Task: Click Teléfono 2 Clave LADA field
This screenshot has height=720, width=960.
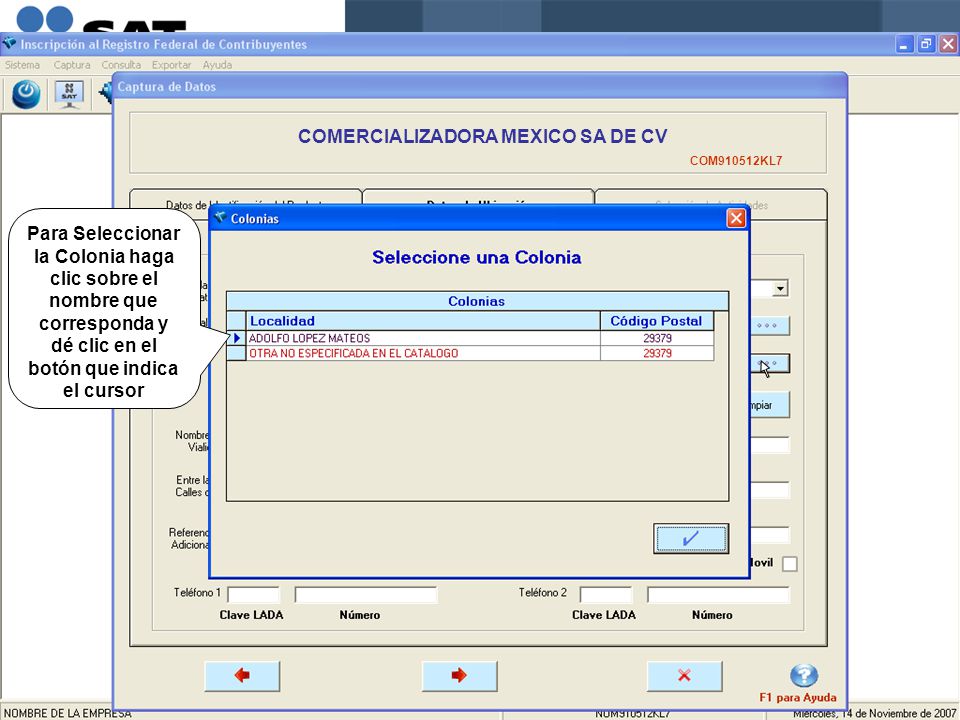Action: point(606,594)
